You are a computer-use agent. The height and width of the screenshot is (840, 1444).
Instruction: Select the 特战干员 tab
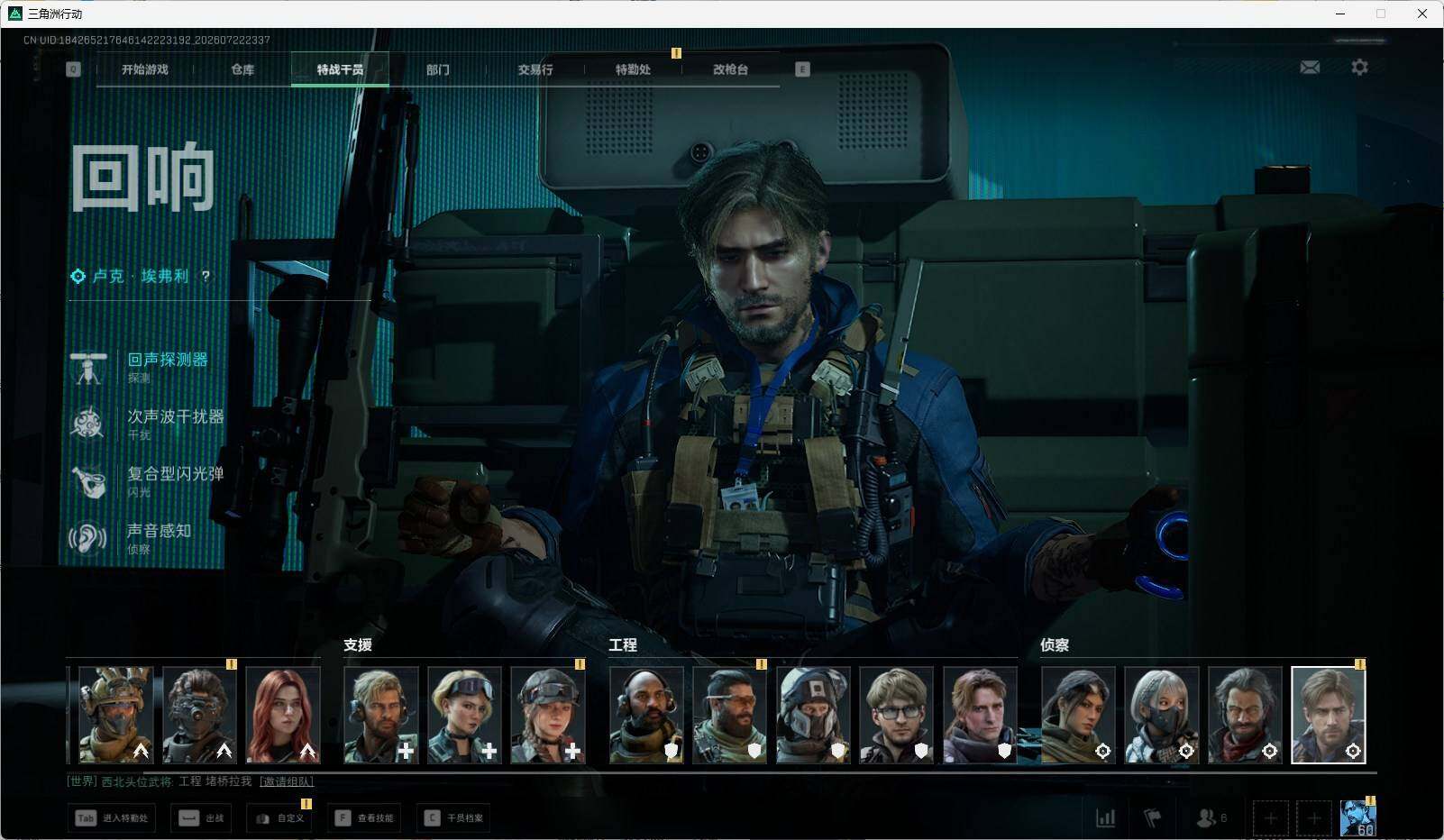[340, 69]
